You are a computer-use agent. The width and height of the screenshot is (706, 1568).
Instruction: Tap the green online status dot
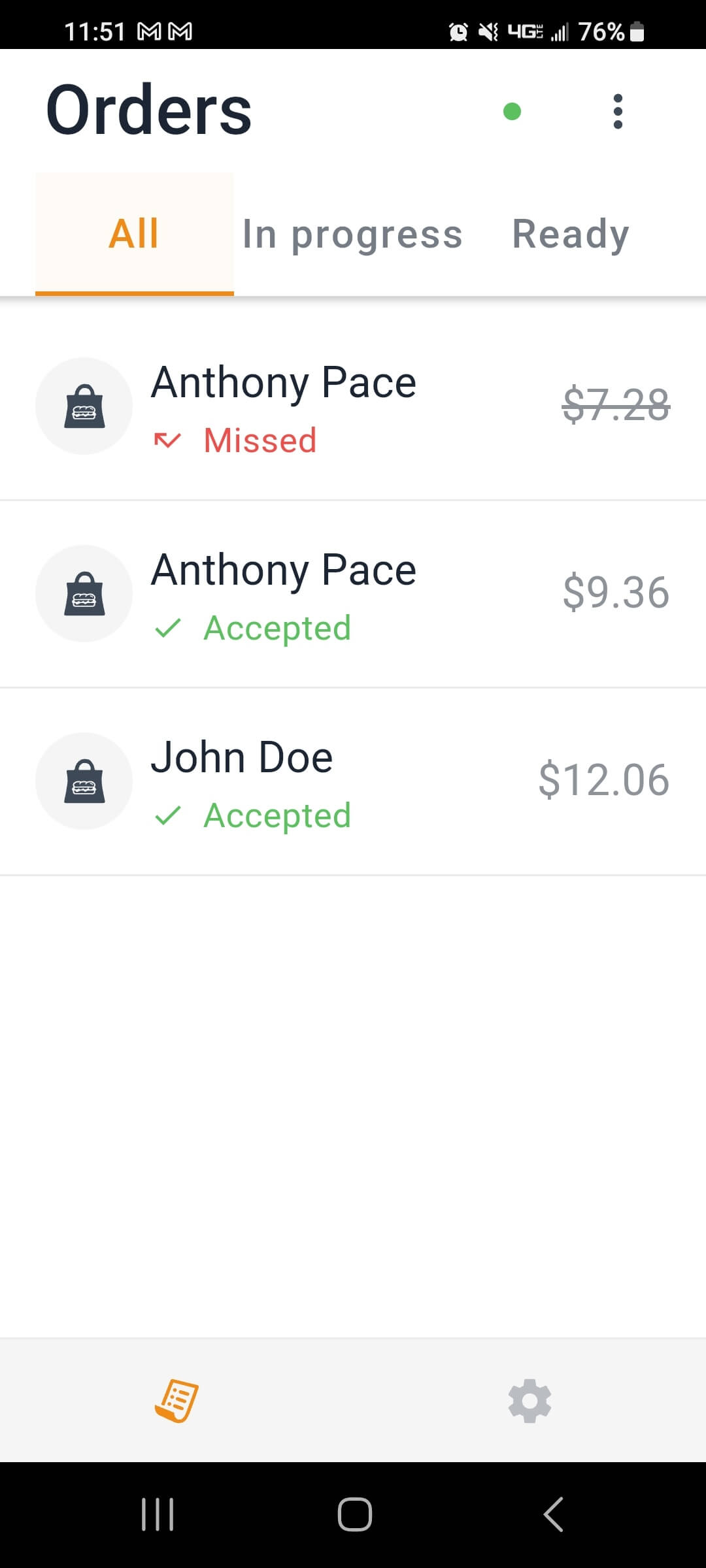pyautogui.click(x=512, y=112)
